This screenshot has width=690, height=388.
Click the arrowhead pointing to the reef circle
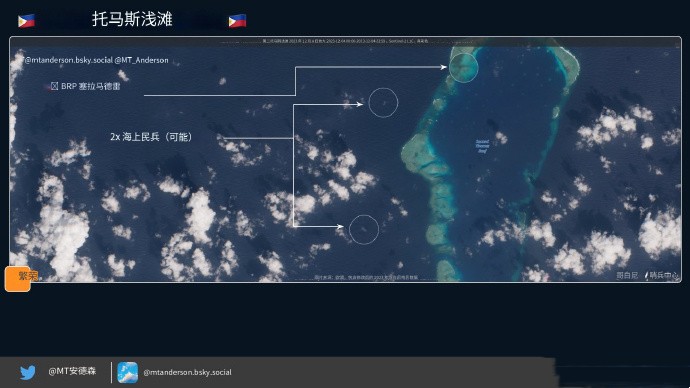point(444,67)
